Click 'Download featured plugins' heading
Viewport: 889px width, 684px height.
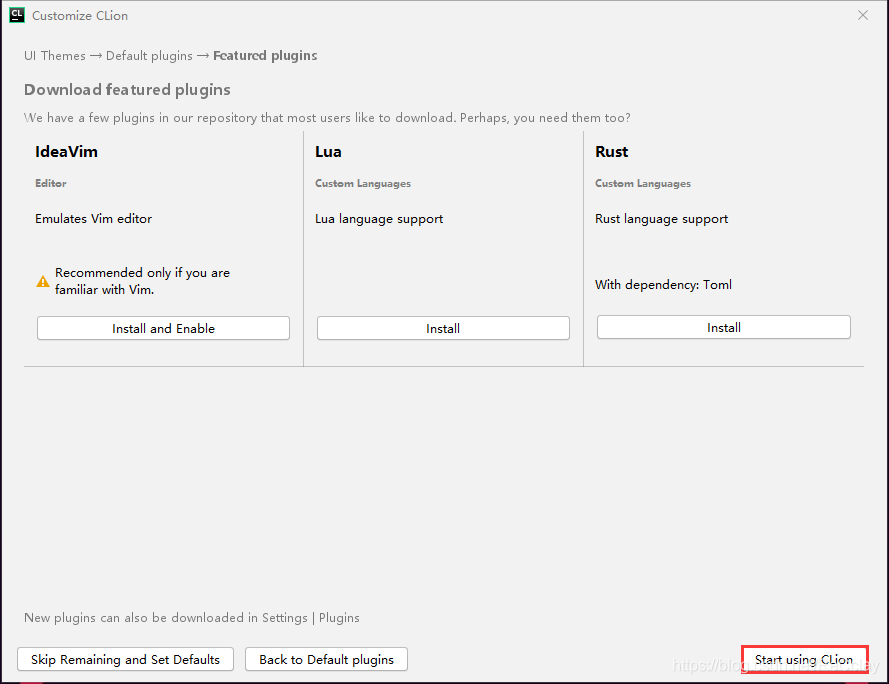127,90
